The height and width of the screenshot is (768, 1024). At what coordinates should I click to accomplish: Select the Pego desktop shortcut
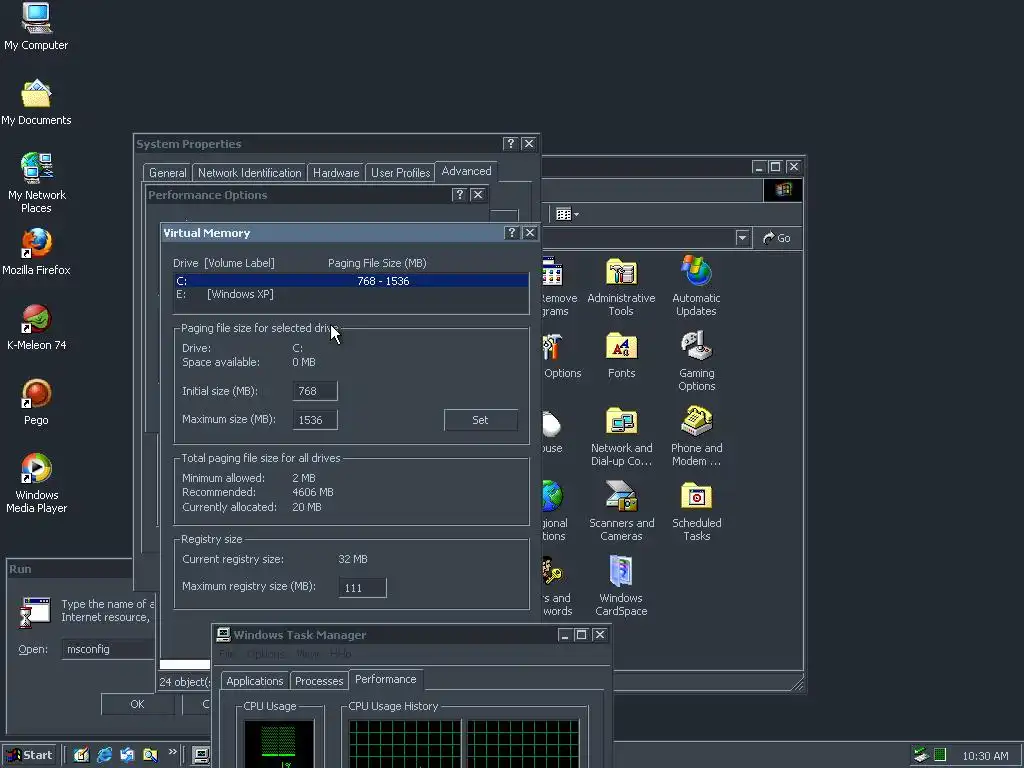coord(37,402)
